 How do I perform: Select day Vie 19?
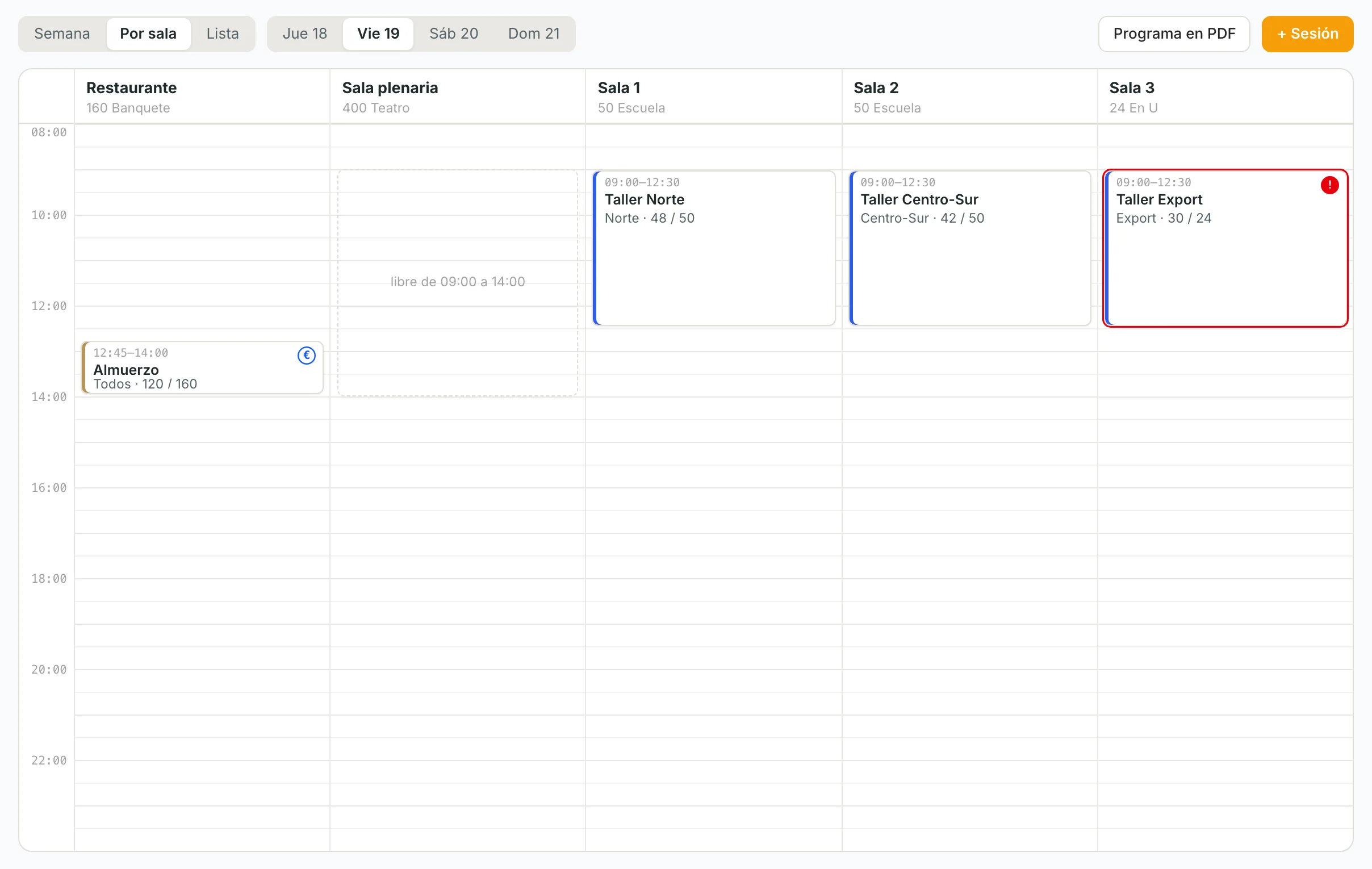378,34
